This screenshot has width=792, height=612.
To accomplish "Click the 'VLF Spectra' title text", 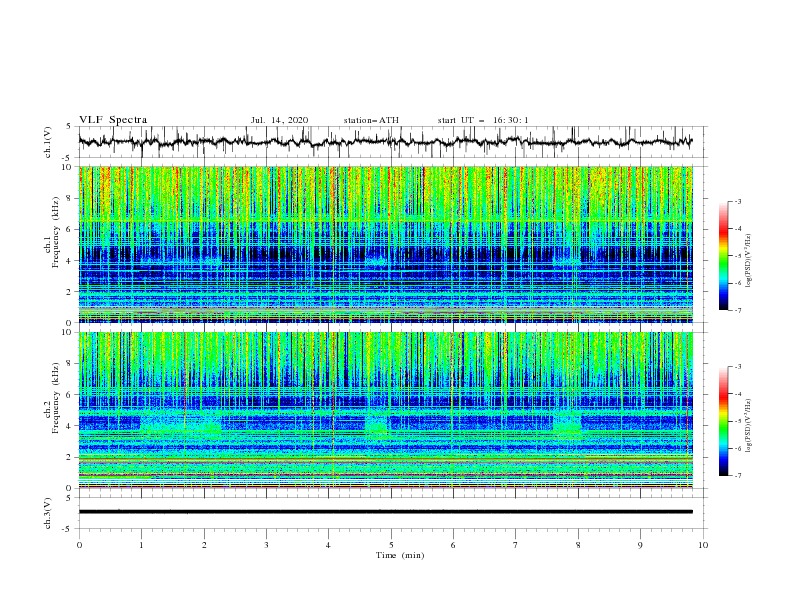I will click(x=113, y=120).
